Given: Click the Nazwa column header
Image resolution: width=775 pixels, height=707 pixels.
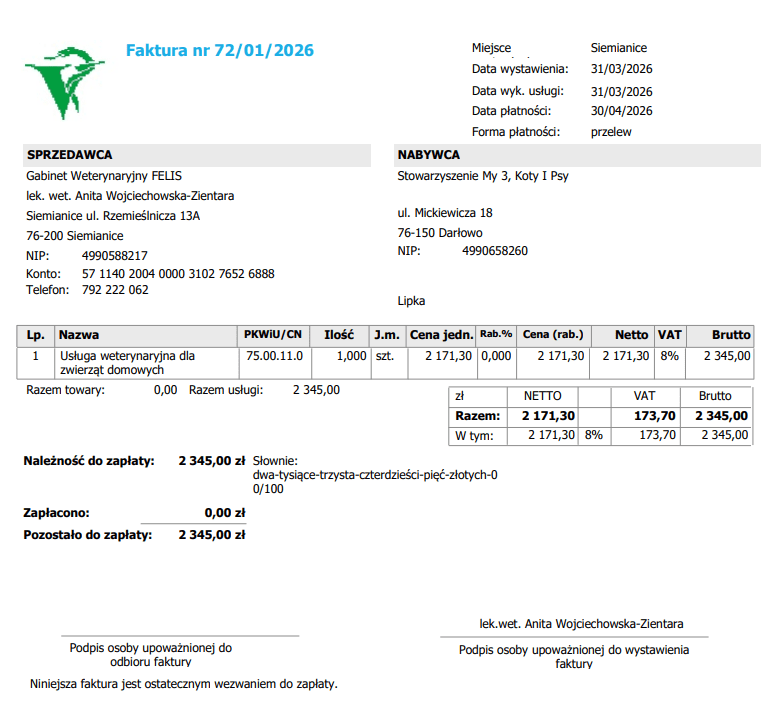Looking at the screenshot, I should point(79,335).
